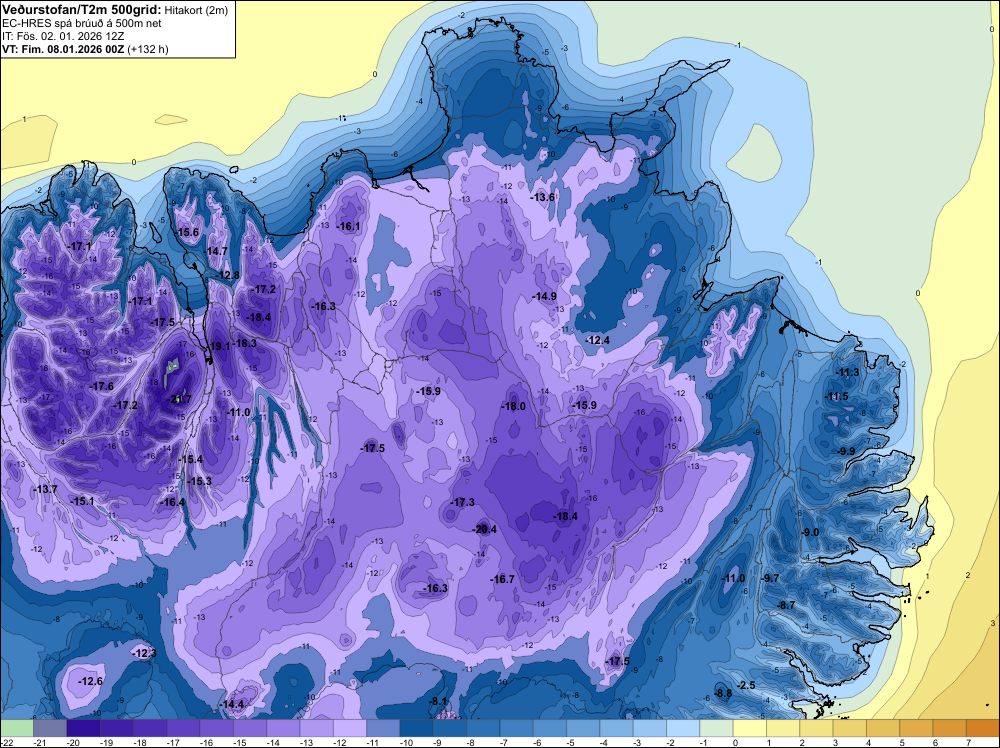Select the -19.1 temperature label
This screenshot has height=748, width=1000.
[220, 346]
